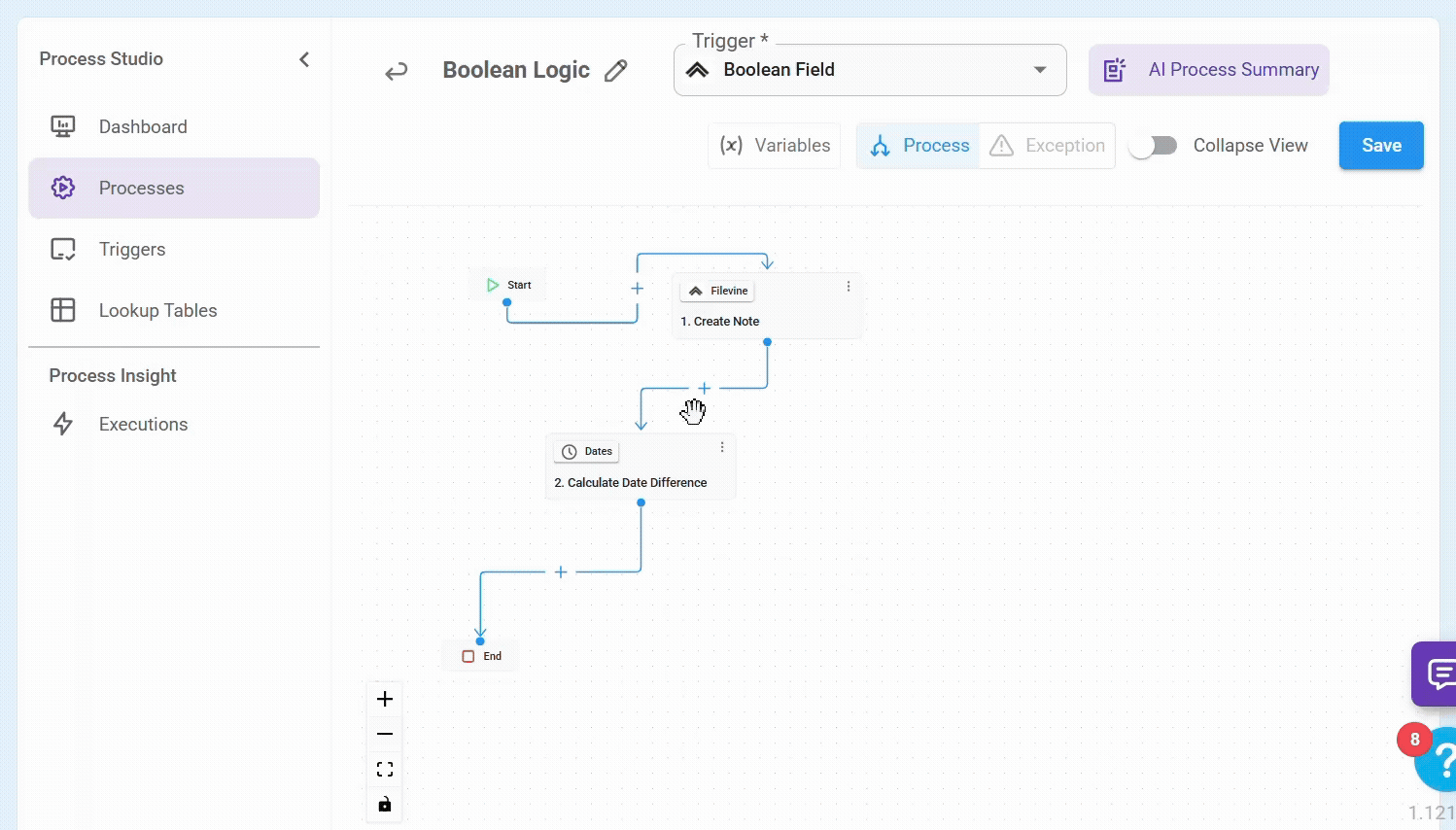Open the Variables panel
The height and width of the screenshot is (830, 1456).
(x=775, y=146)
